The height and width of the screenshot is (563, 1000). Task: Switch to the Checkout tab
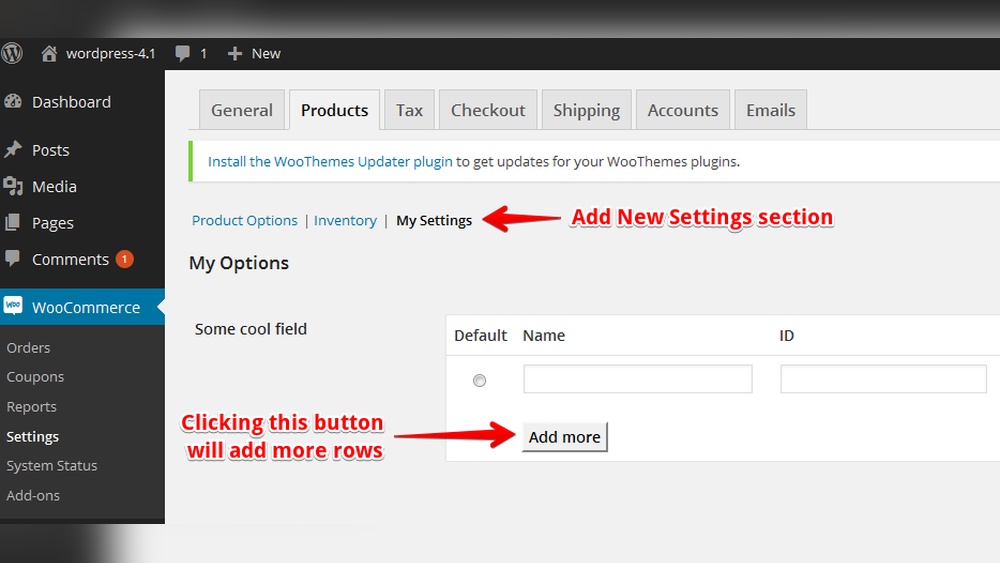tap(488, 110)
